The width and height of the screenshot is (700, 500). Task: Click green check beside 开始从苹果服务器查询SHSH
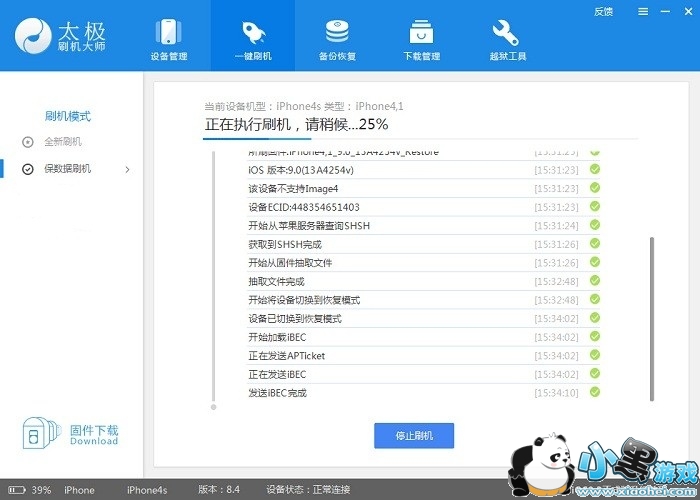point(595,225)
